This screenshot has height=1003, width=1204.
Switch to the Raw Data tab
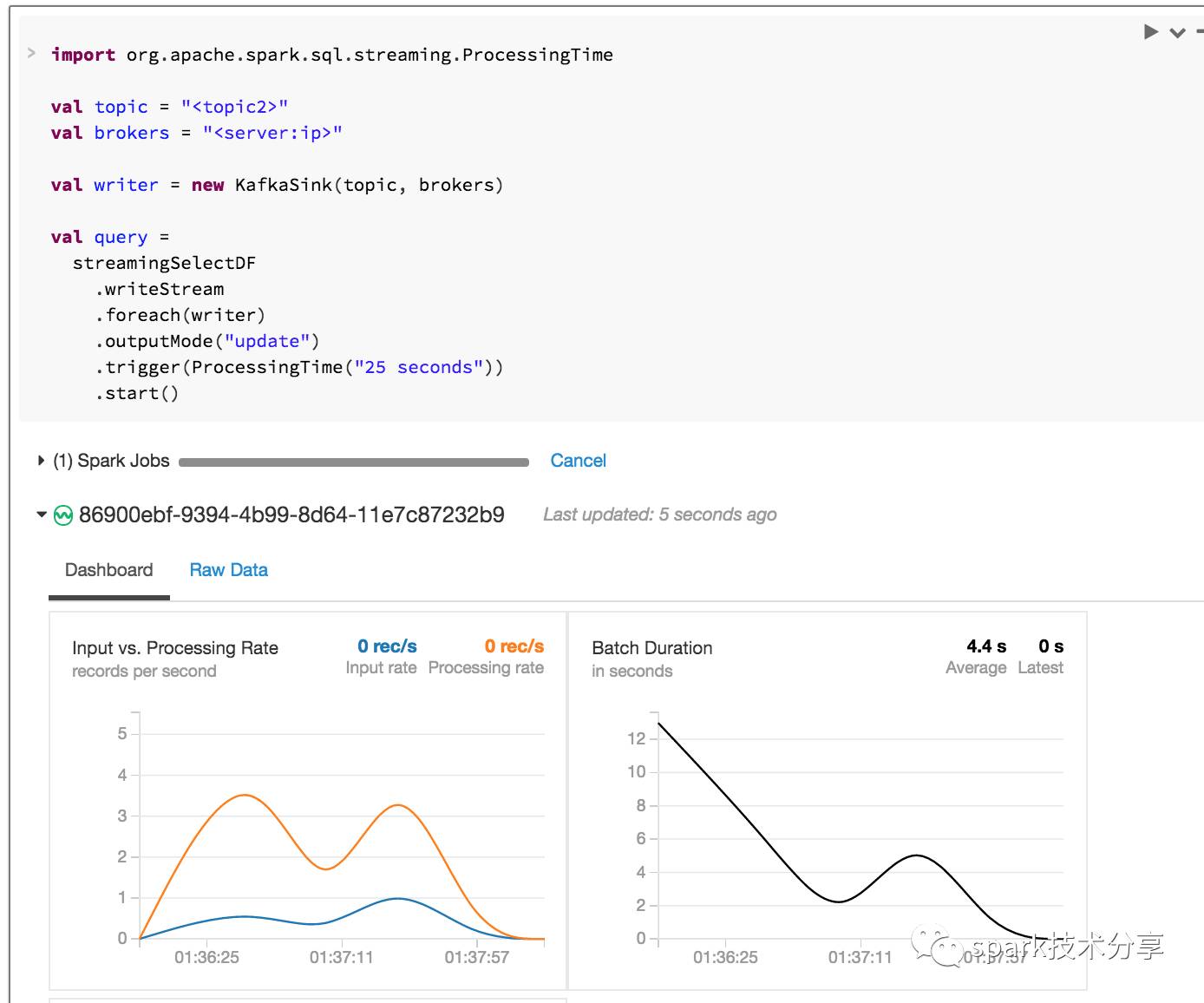(x=228, y=570)
